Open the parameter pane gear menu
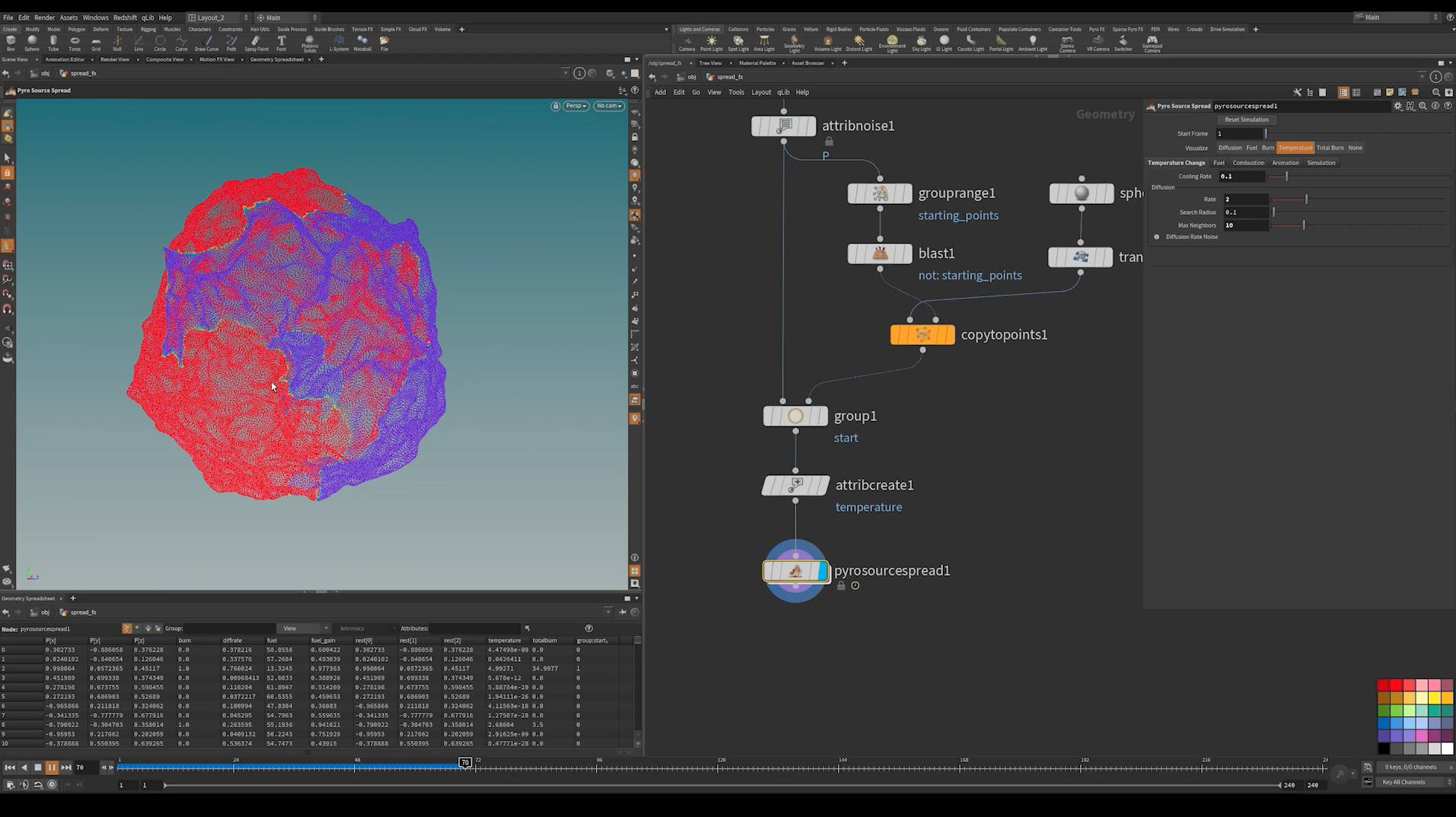1456x817 pixels. point(1397,107)
